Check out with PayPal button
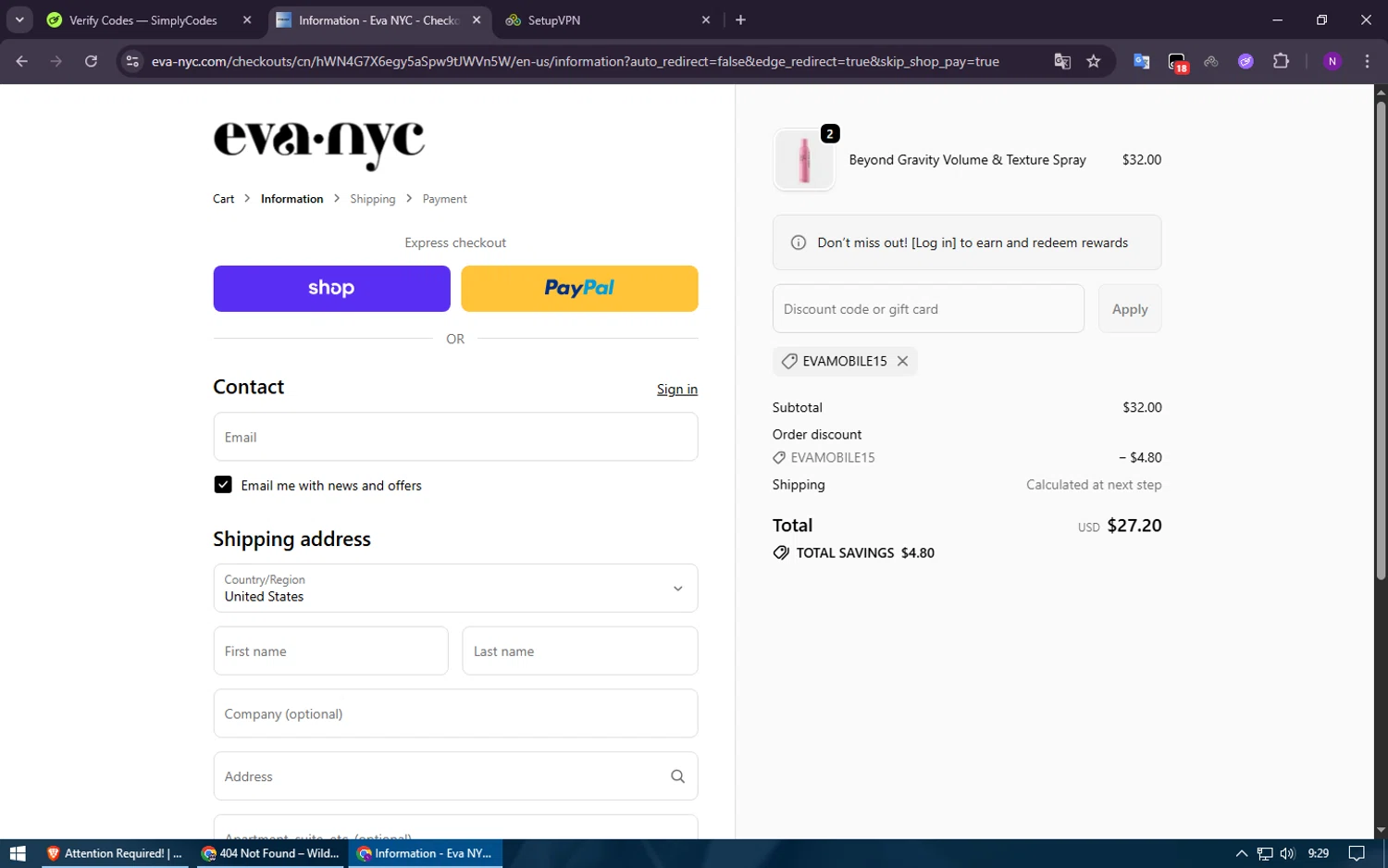The image size is (1388, 868). click(579, 289)
